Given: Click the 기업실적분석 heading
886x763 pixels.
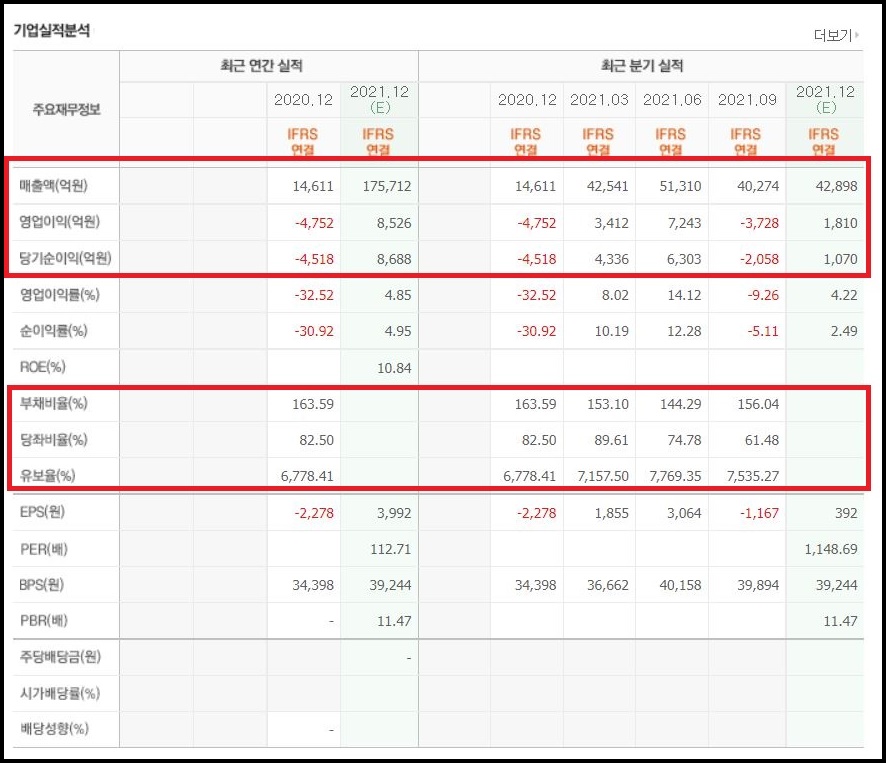Looking at the screenshot, I should [52, 31].
